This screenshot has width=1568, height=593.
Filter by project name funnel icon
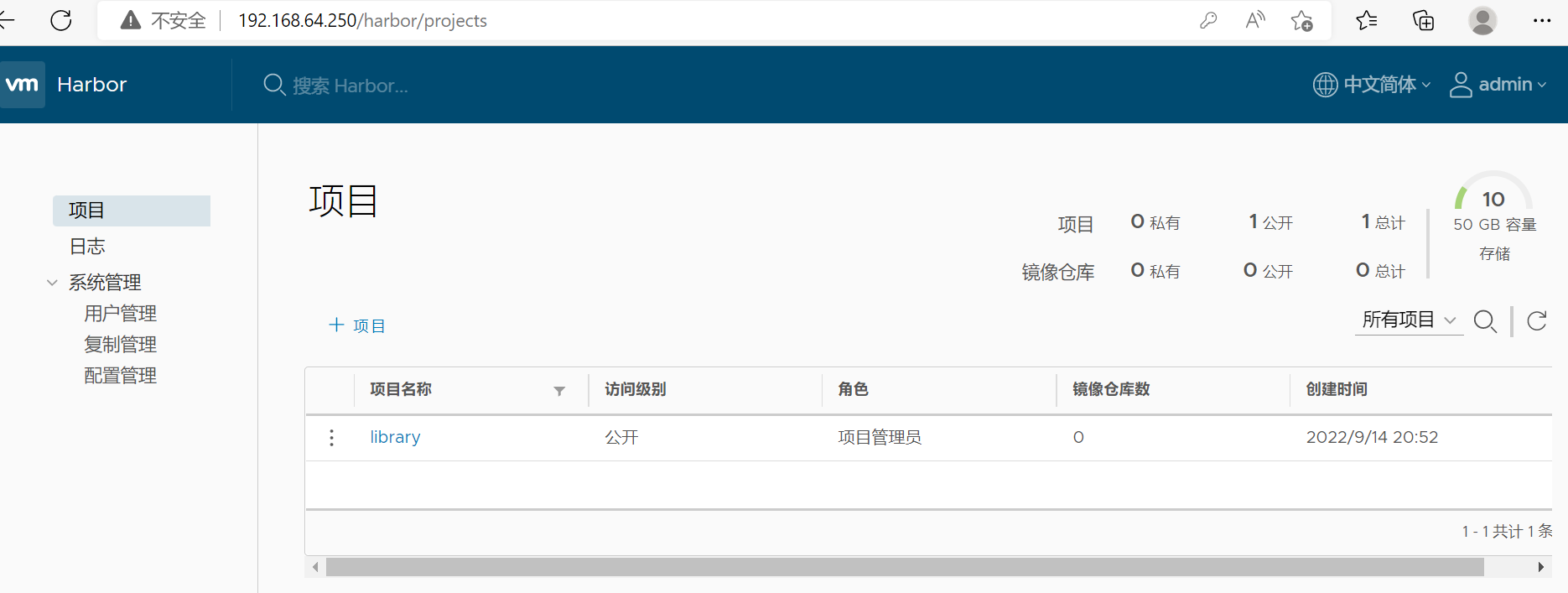coord(559,391)
